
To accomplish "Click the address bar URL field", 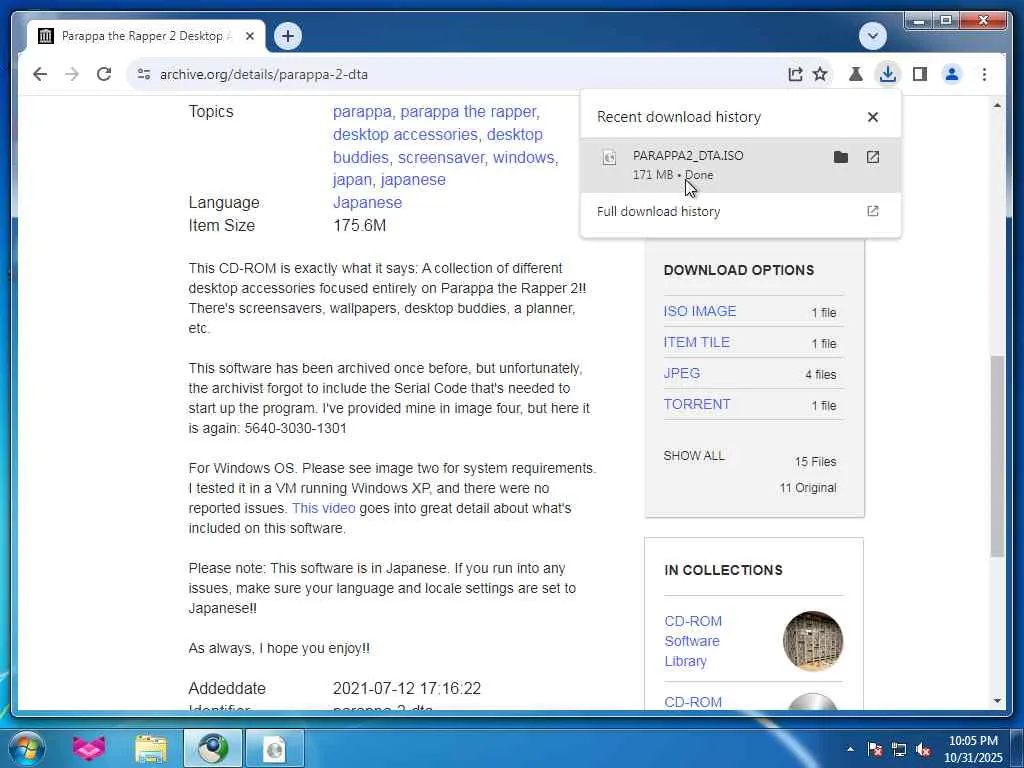I will (x=457, y=74).
